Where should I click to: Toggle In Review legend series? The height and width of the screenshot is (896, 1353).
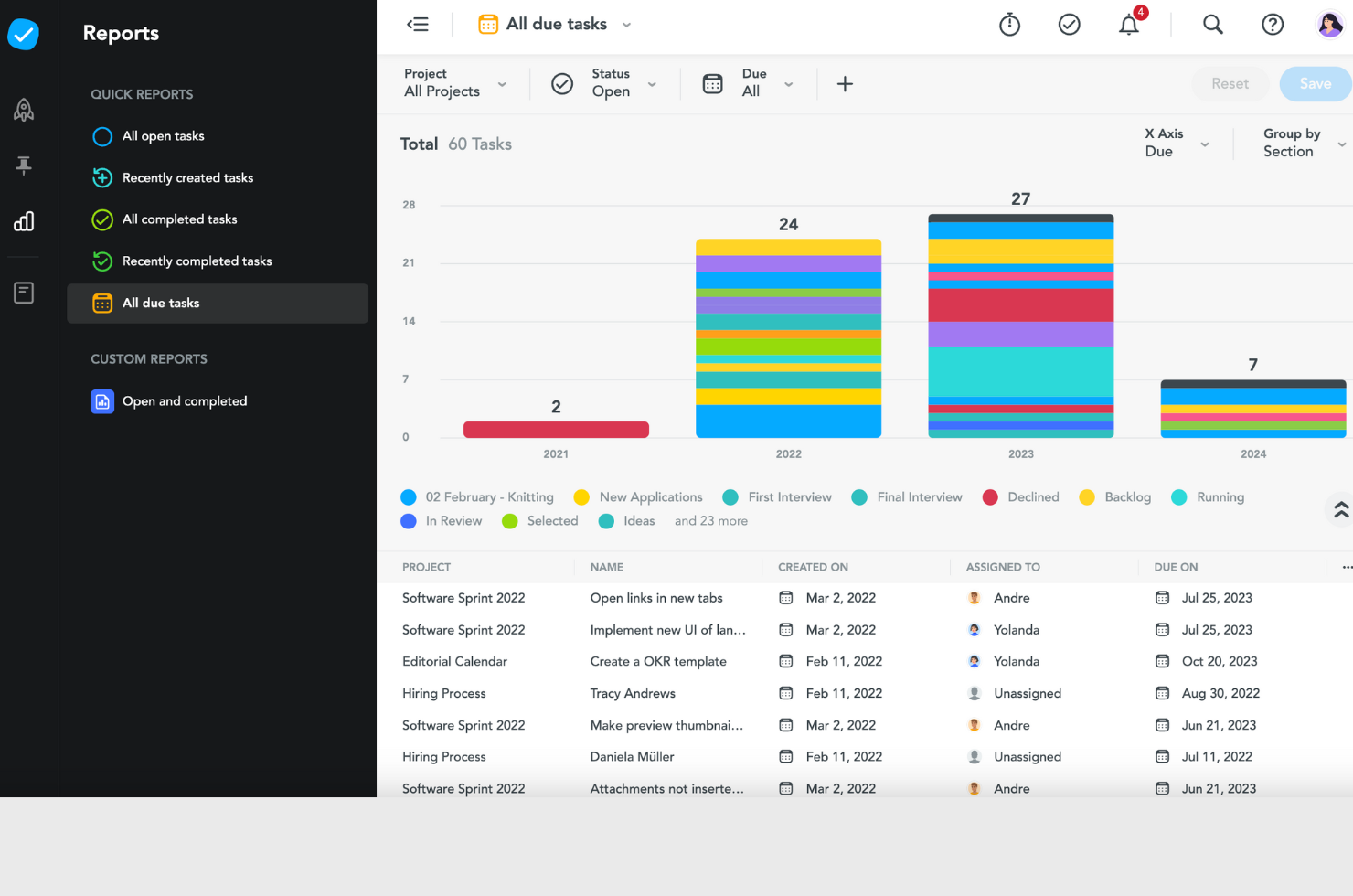coord(442,521)
